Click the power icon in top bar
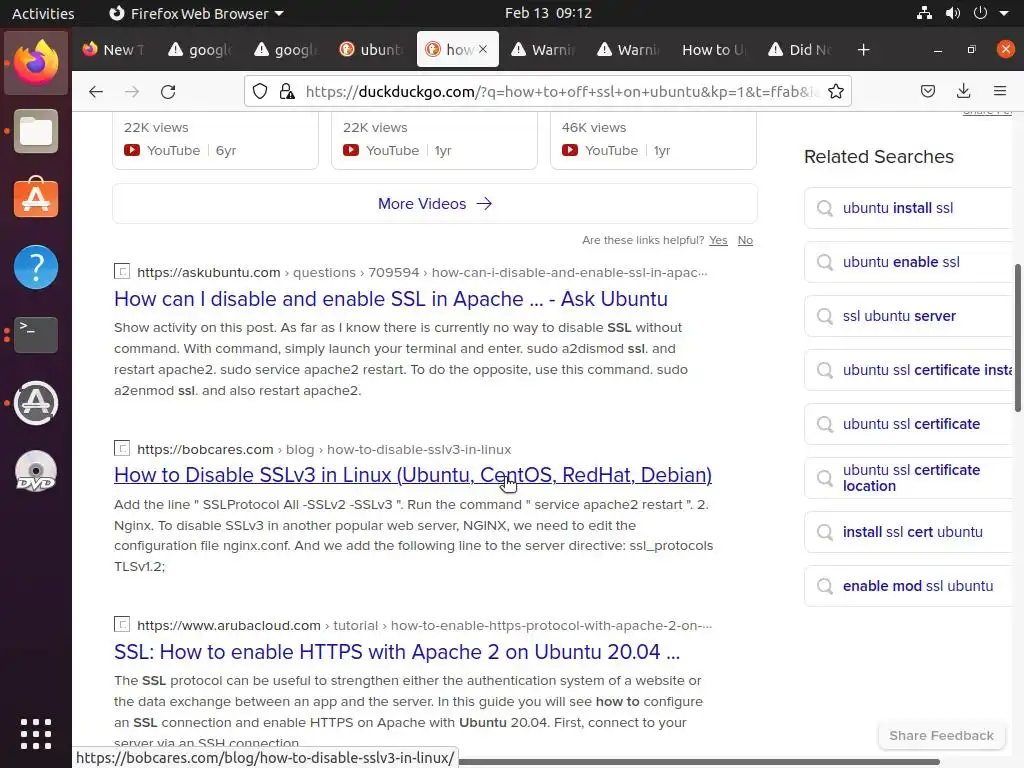 [980, 13]
